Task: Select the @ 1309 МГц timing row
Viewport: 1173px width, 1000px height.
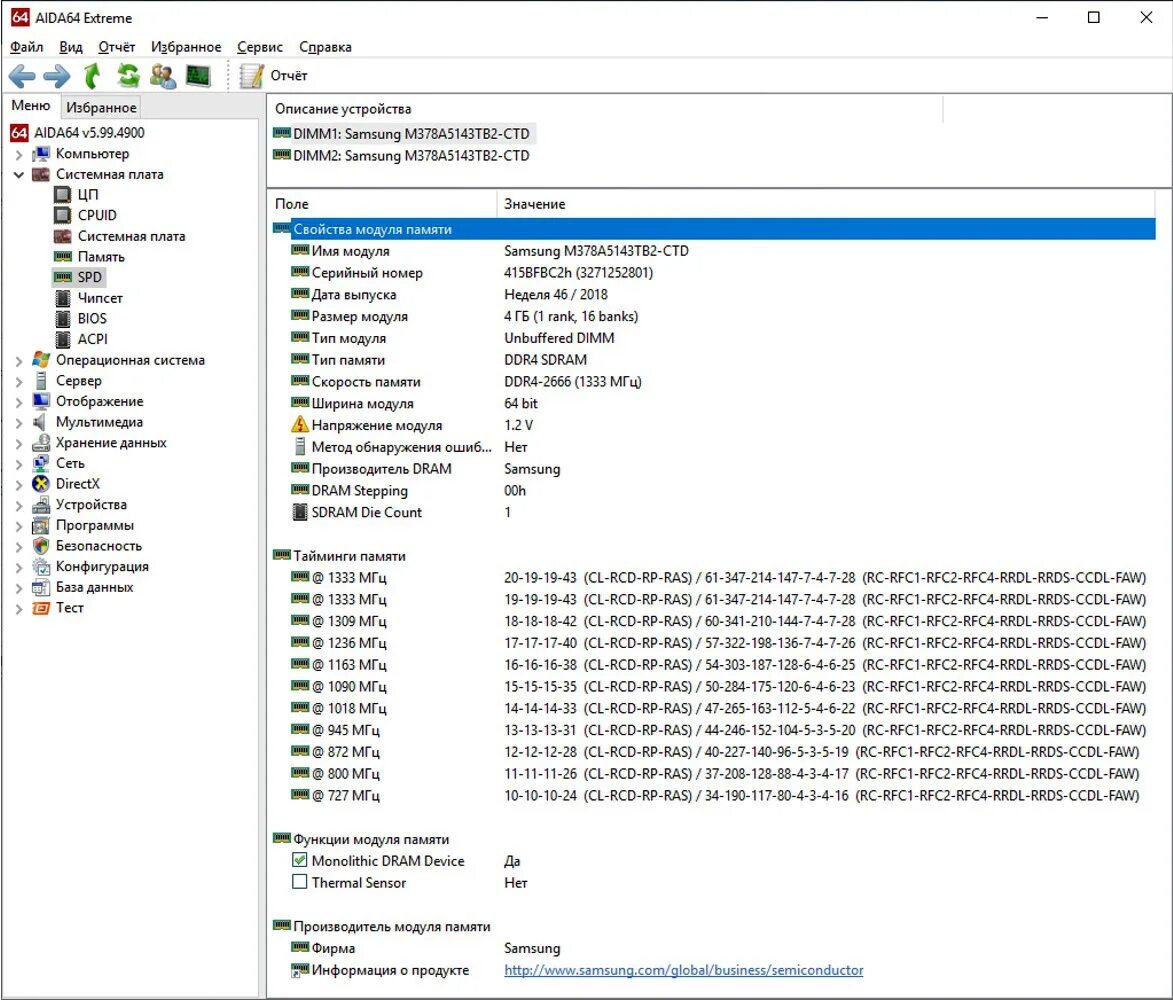Action: pyautogui.click(x=714, y=621)
